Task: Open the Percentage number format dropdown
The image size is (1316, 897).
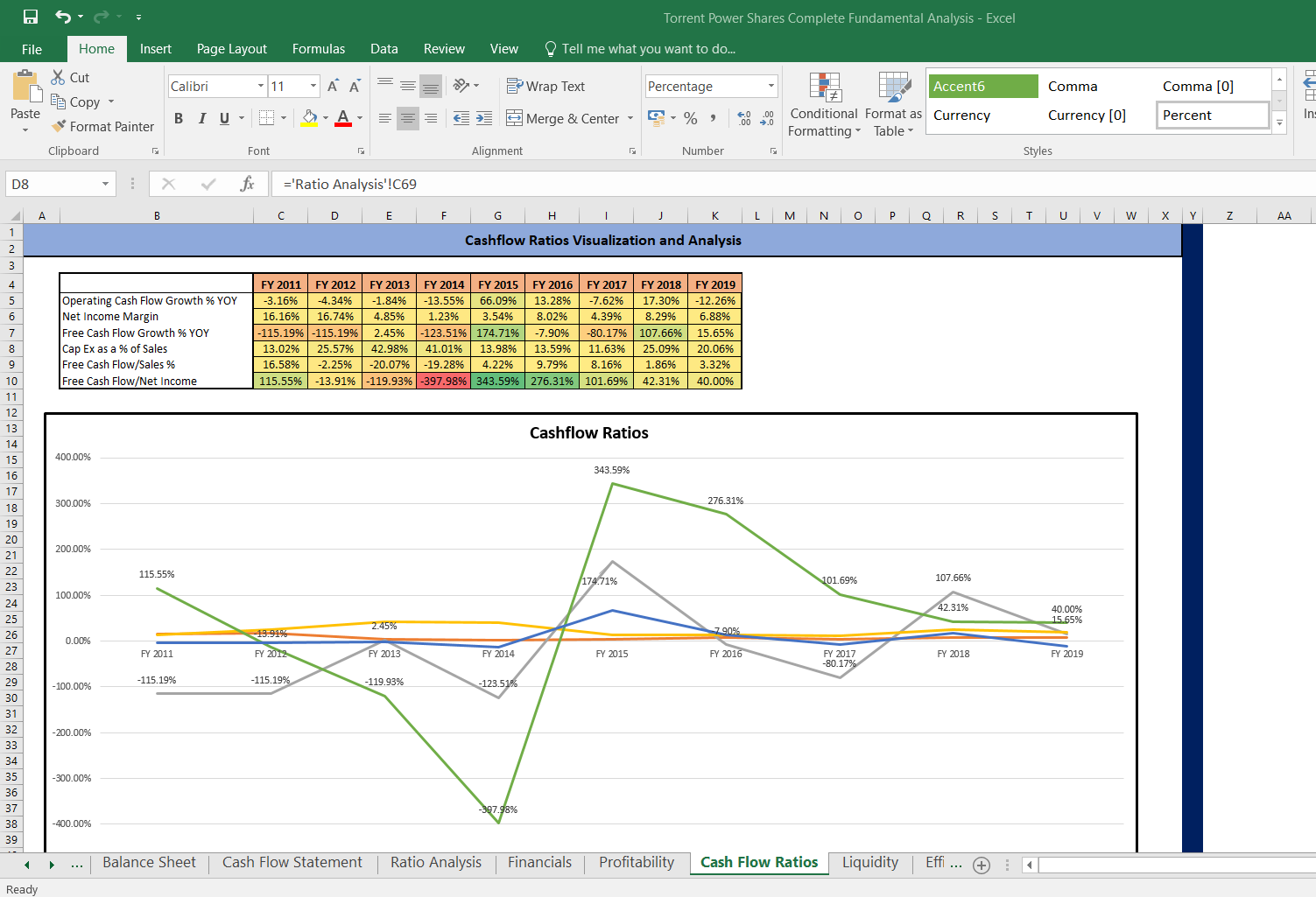Action: pos(771,86)
